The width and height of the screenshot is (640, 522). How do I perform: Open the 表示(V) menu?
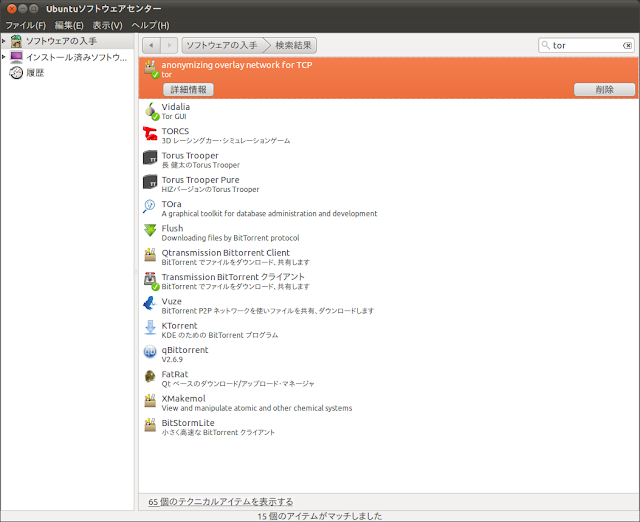(107, 25)
